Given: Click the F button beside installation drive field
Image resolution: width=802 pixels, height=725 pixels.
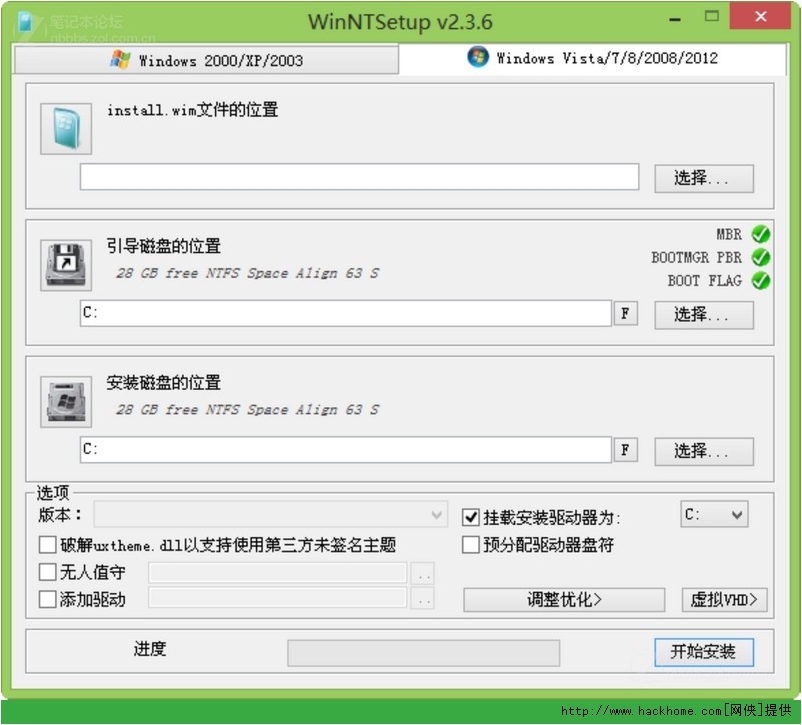Looking at the screenshot, I should pos(626,450).
